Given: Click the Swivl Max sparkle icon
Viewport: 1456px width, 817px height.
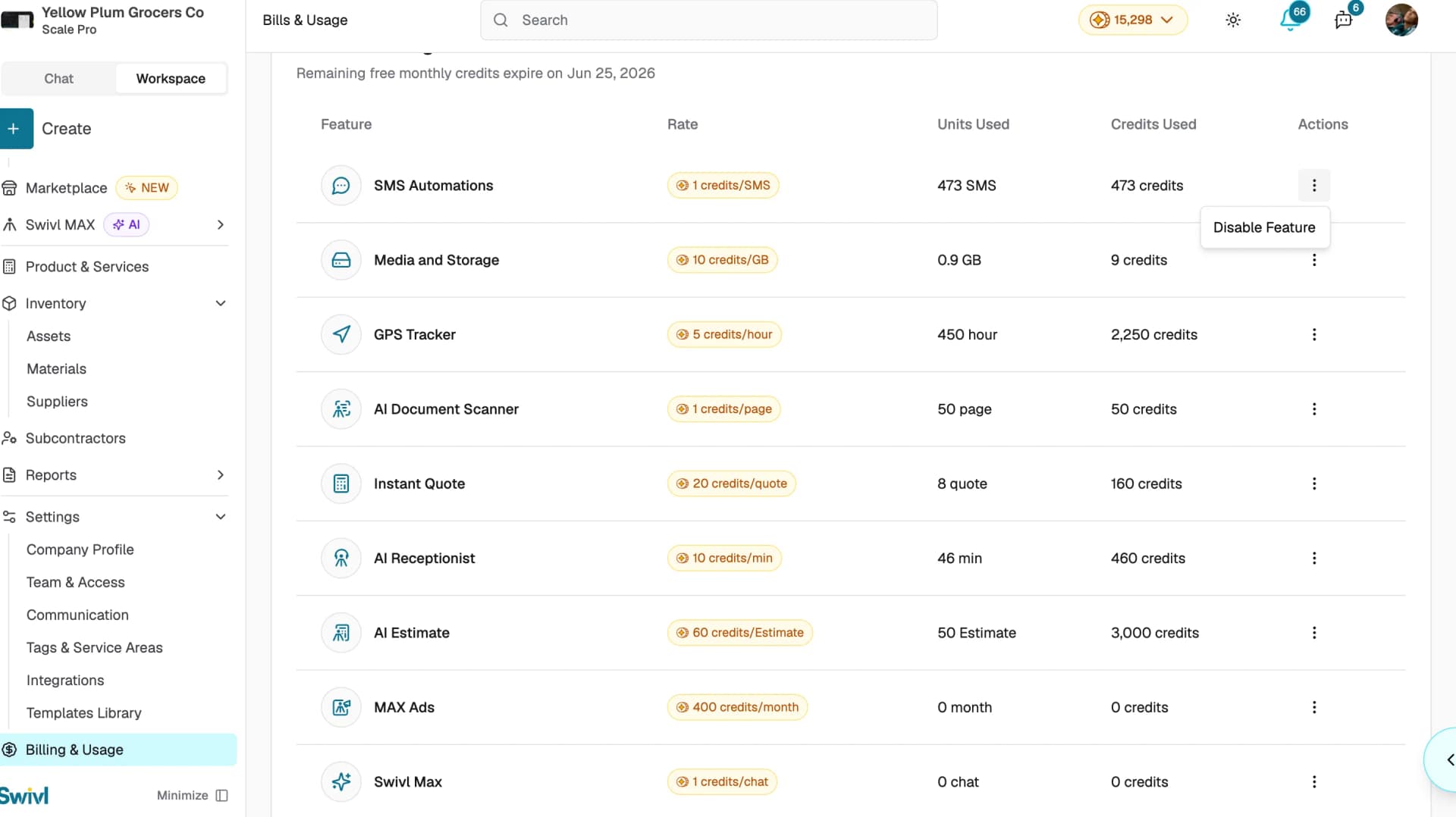Looking at the screenshot, I should [341, 782].
